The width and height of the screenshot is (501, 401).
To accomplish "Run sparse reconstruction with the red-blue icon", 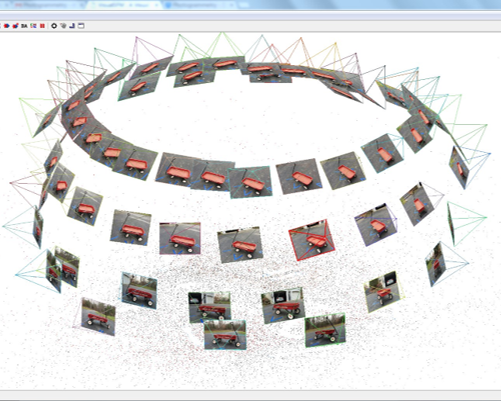I will pyautogui.click(x=7, y=26).
